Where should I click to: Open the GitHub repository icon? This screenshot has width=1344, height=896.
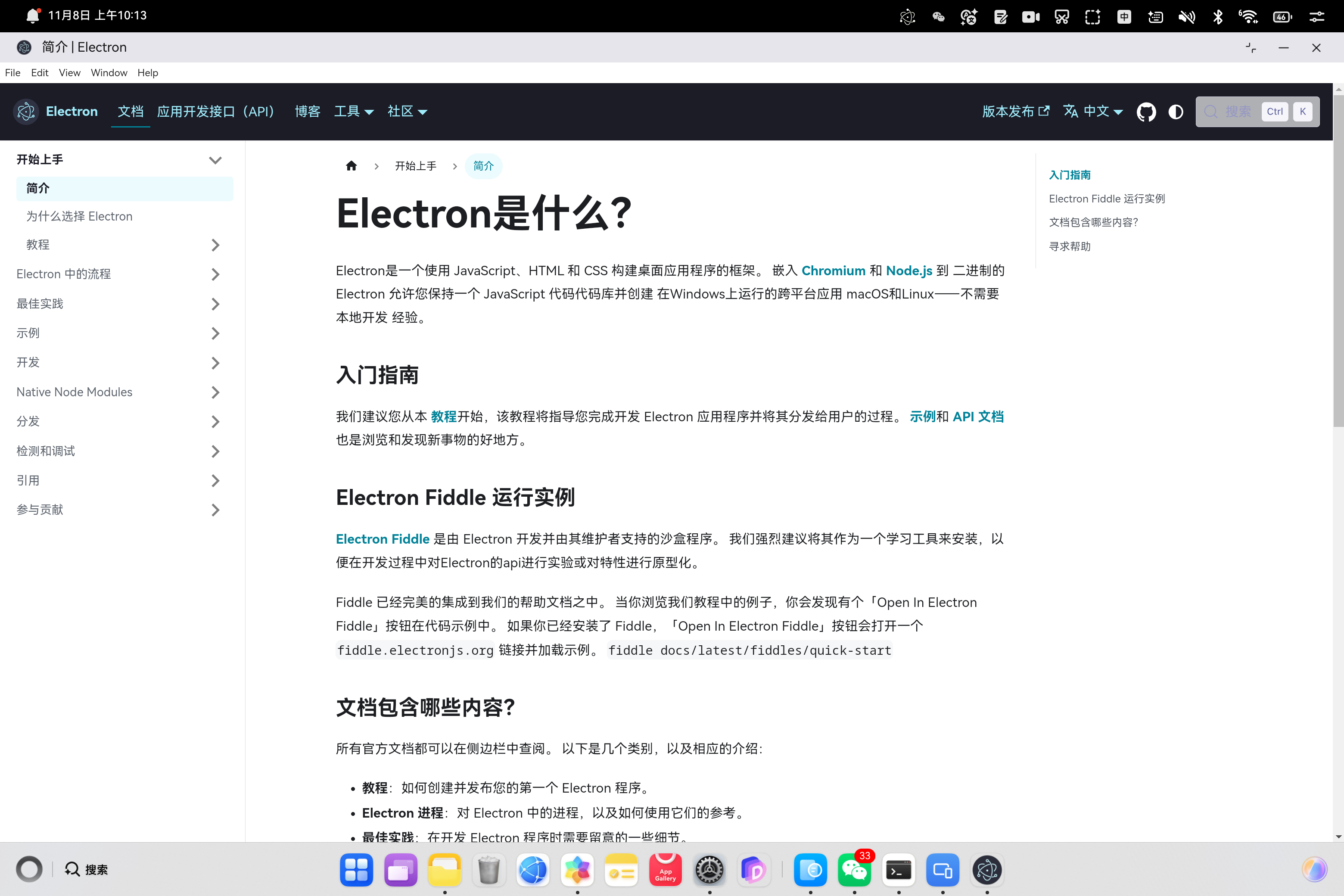click(1146, 112)
